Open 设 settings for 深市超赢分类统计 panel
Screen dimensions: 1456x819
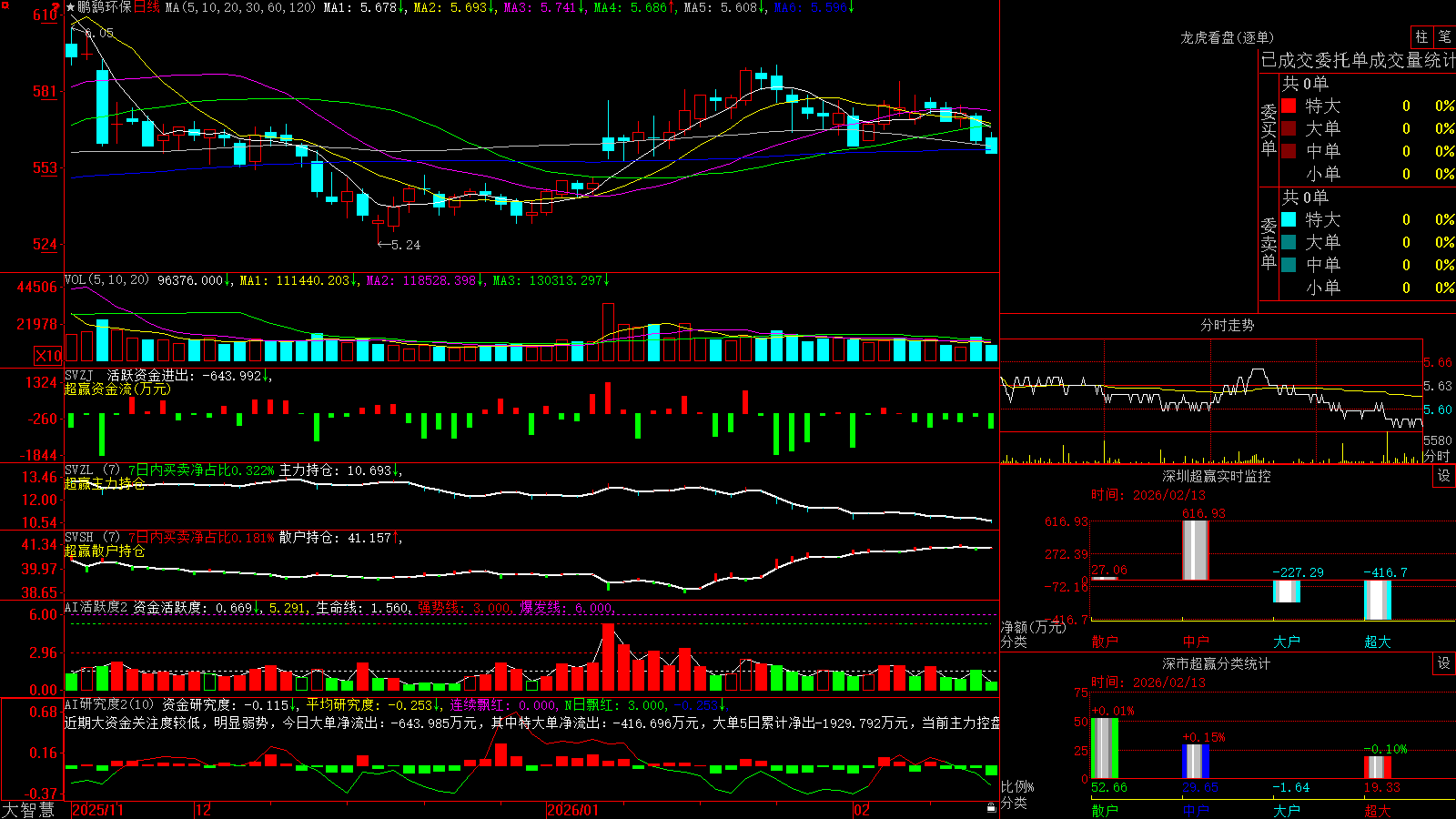coord(1444,663)
